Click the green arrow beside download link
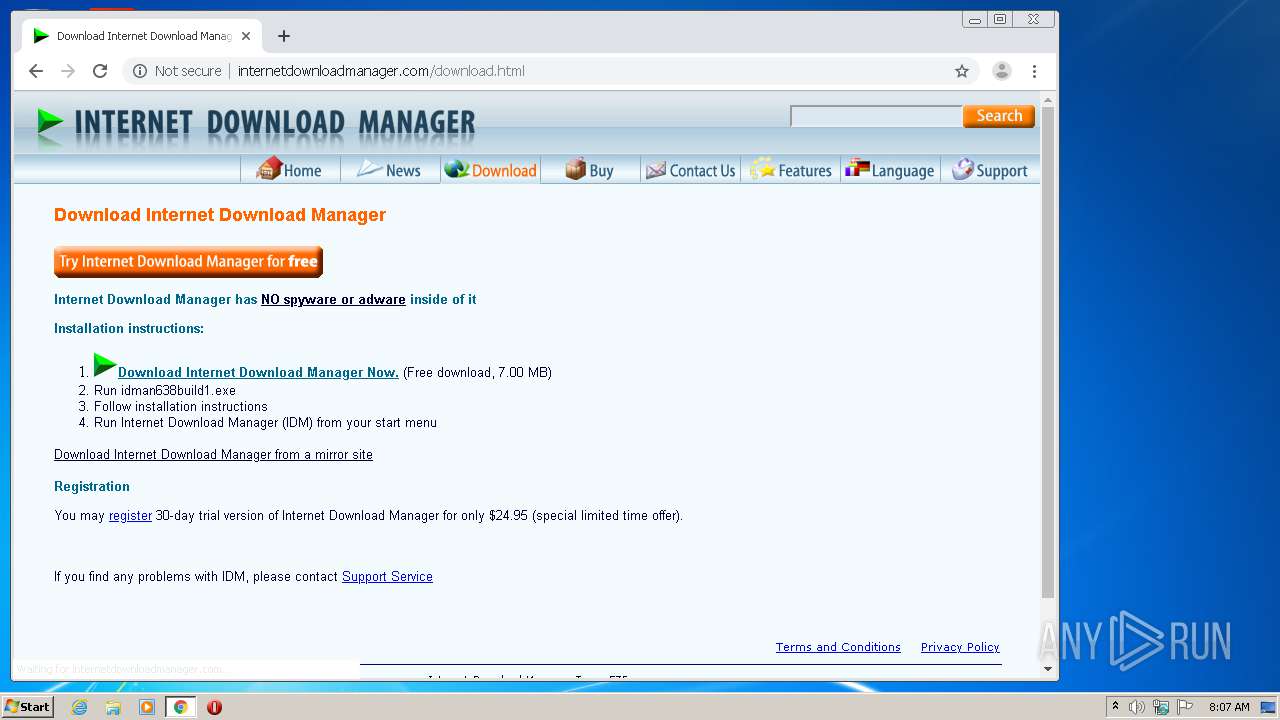This screenshot has height=720, width=1280. 105,365
